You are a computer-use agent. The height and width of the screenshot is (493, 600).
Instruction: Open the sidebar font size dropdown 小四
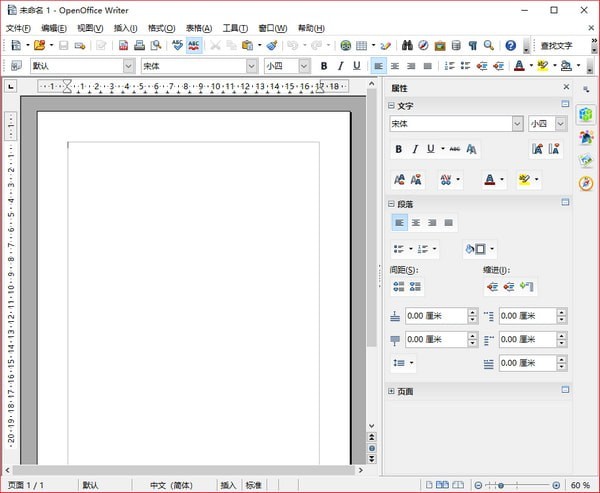(560, 124)
